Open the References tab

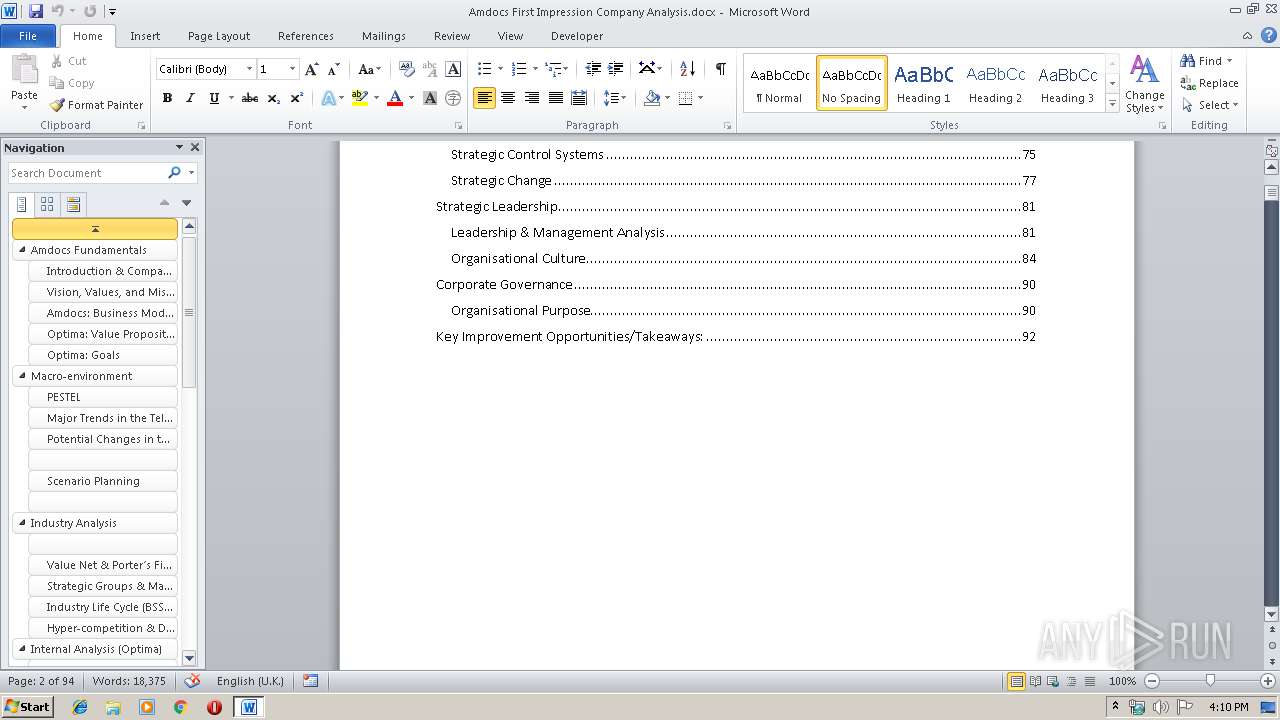pos(306,36)
